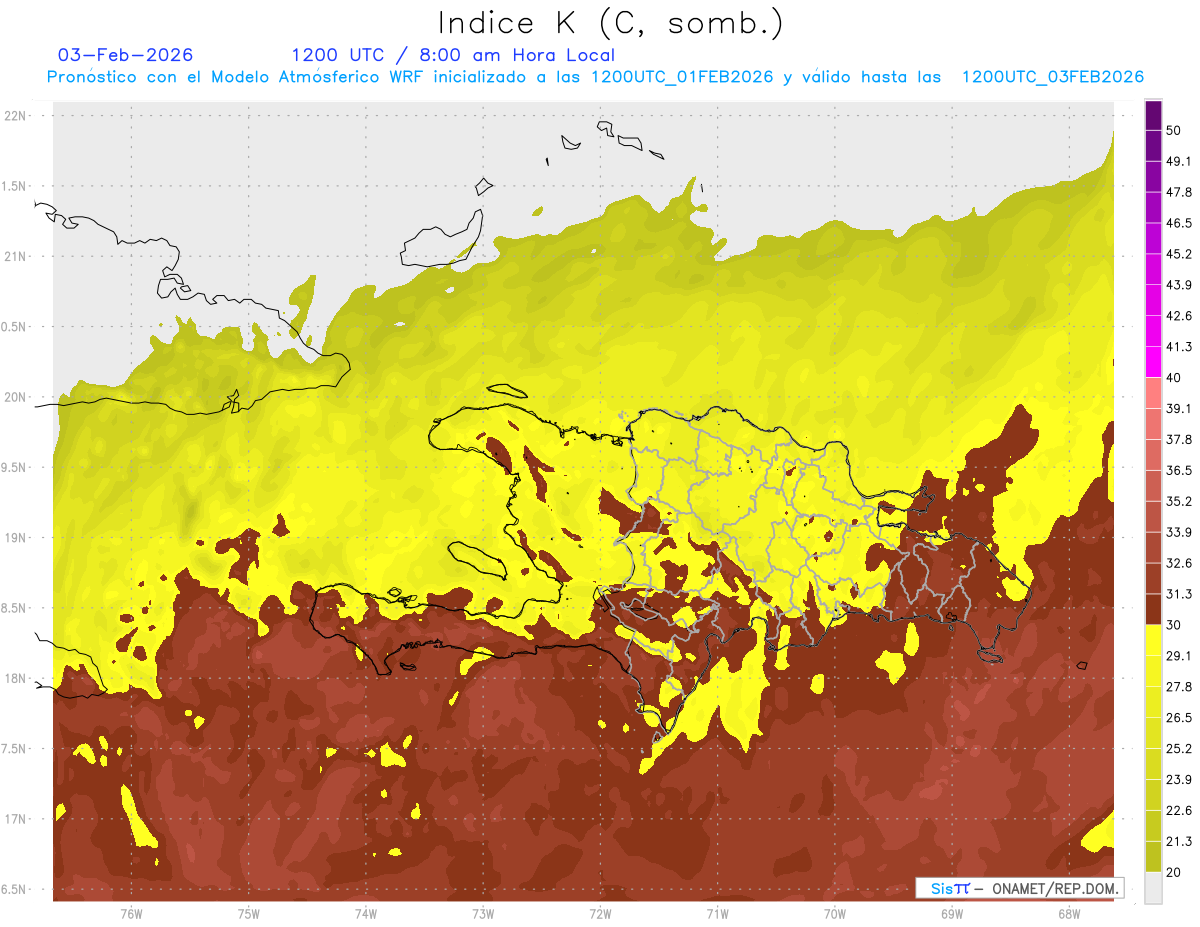This screenshot has height=927, width=1200.
Task: Click colorbar label '42.6'
Action: point(1178,316)
